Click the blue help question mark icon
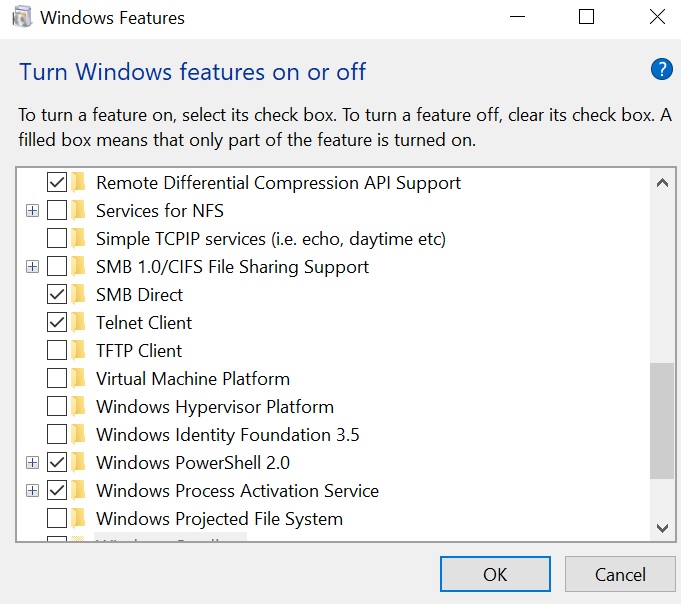 pos(661,69)
